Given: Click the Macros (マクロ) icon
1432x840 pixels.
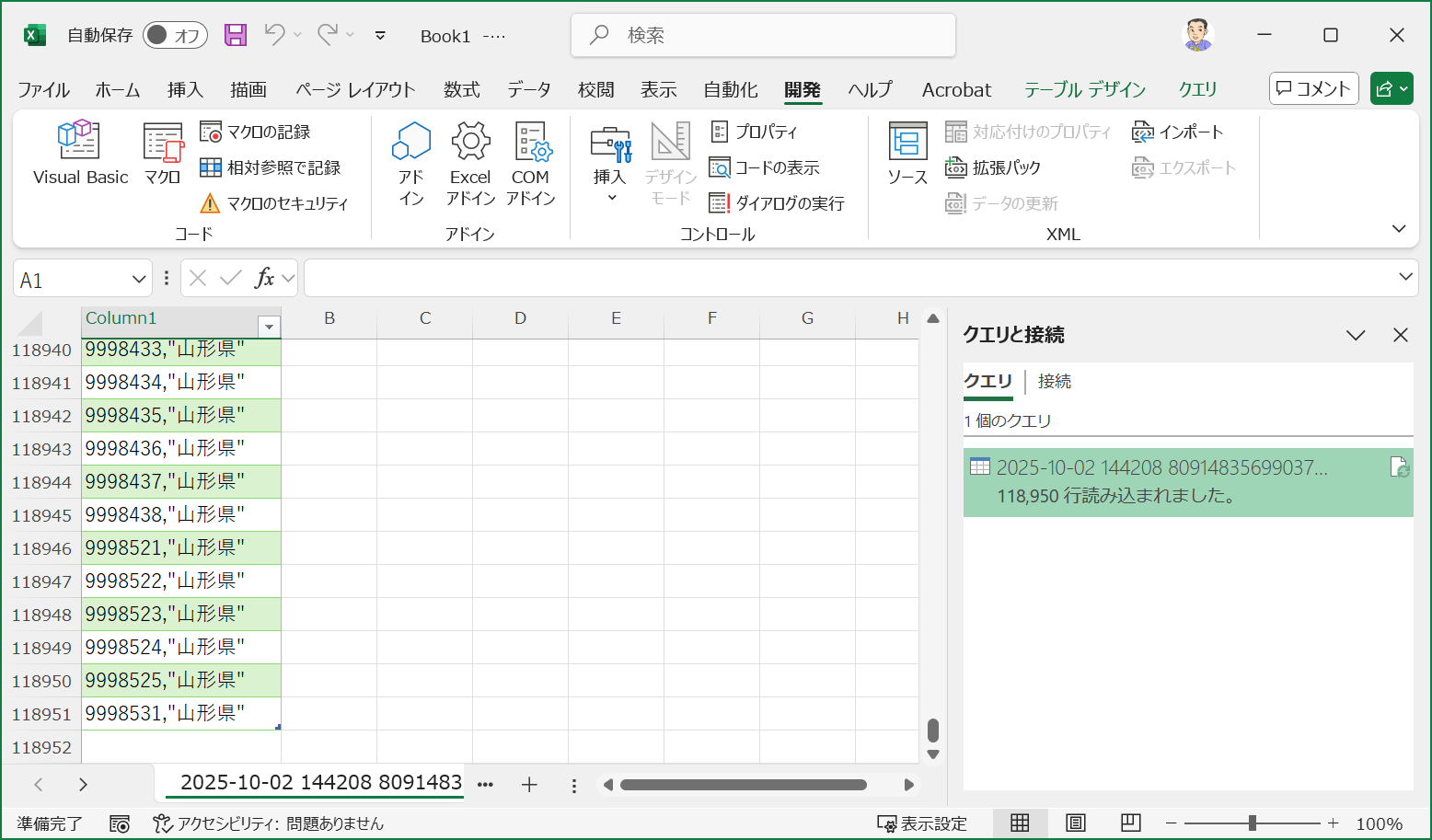Looking at the screenshot, I should tap(163, 153).
